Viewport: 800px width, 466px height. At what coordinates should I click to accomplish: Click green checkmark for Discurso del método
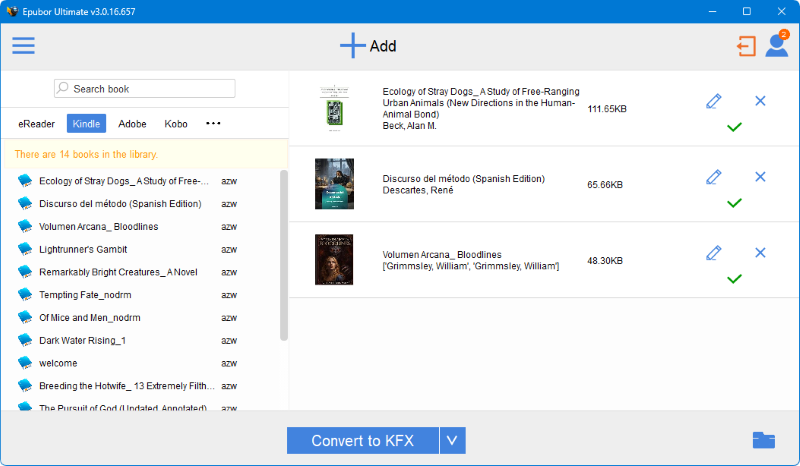point(734,203)
